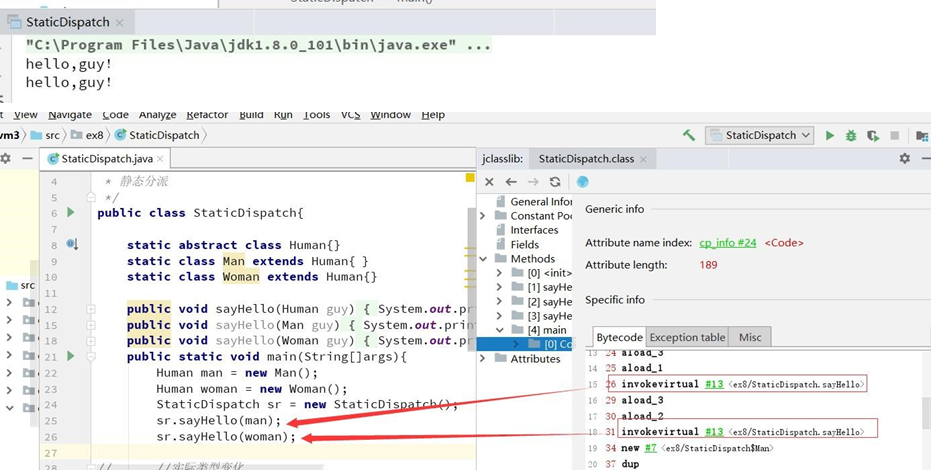Expand the [0] <init> method node
The image size is (931, 470).
tap(499, 273)
